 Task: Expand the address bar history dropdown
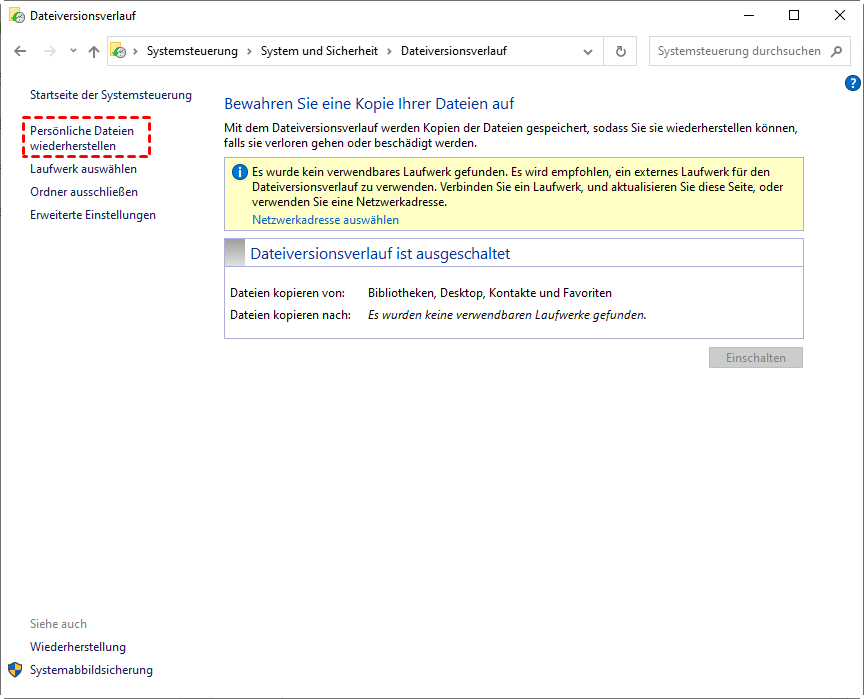[x=588, y=51]
